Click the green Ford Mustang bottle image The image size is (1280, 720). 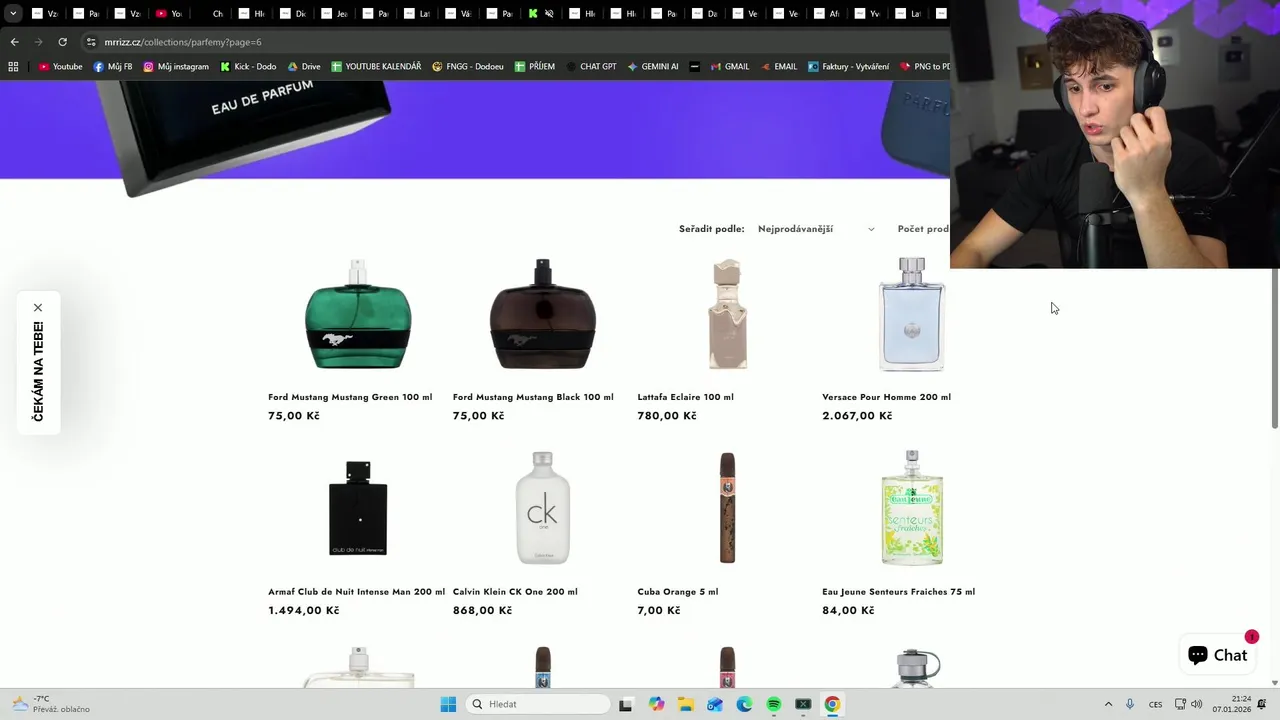(x=358, y=314)
